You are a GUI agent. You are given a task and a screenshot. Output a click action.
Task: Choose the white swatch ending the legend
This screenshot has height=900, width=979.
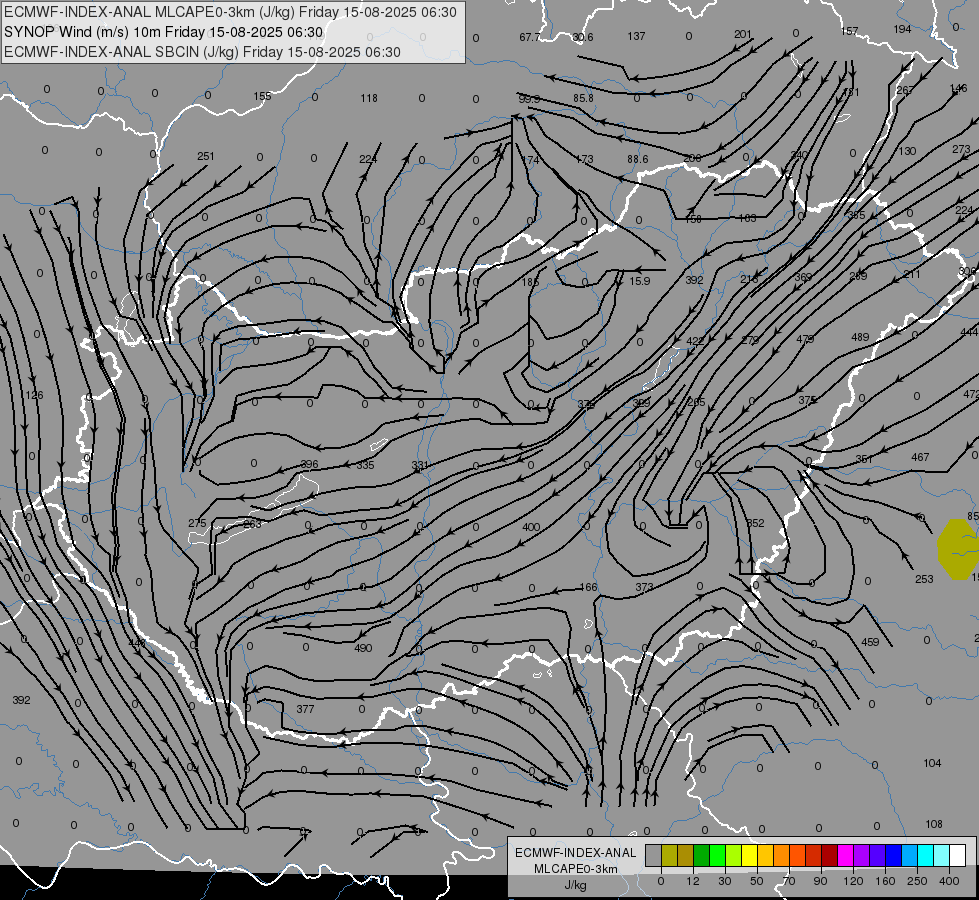(x=957, y=856)
